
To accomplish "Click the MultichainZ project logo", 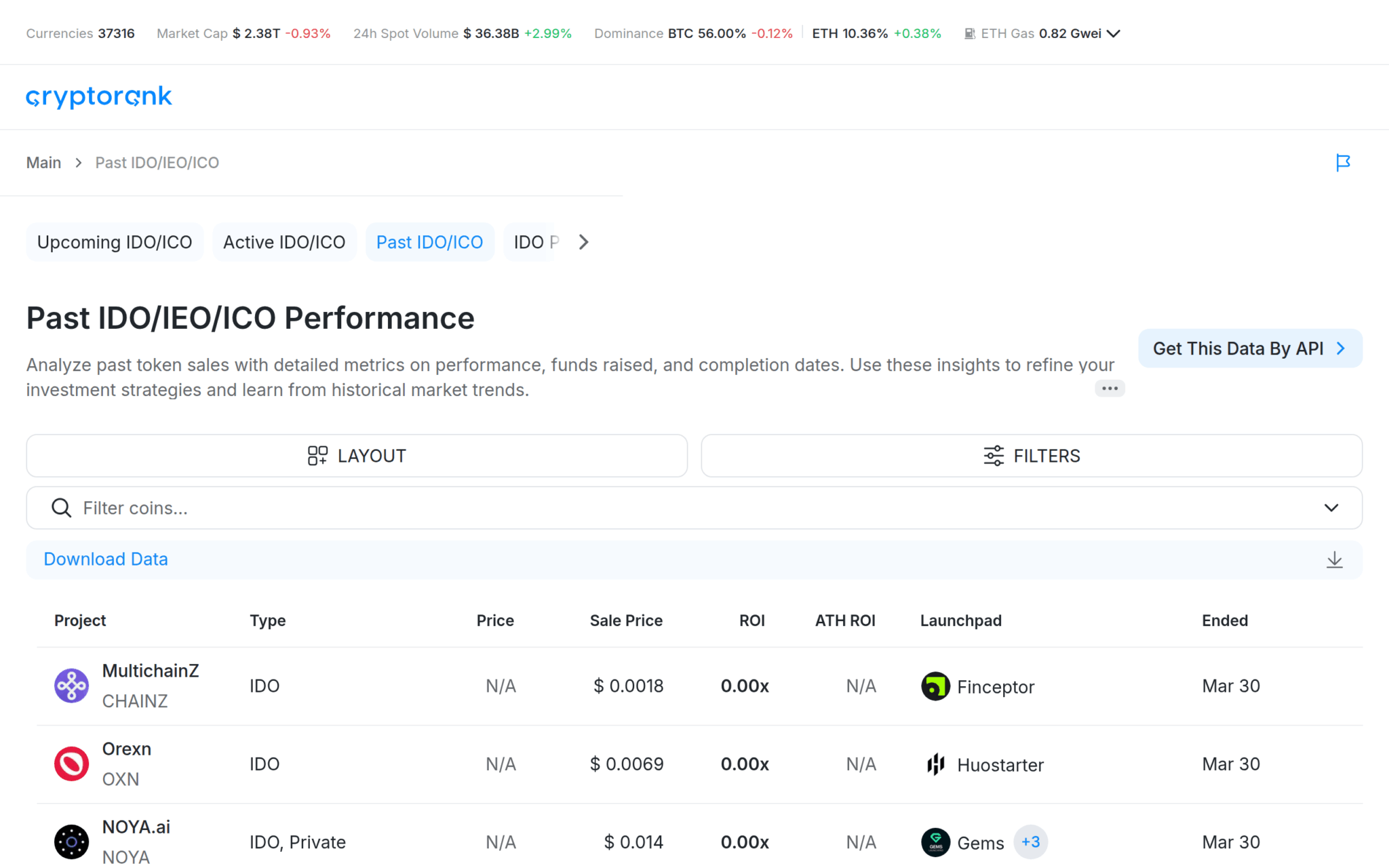I will pyautogui.click(x=71, y=686).
